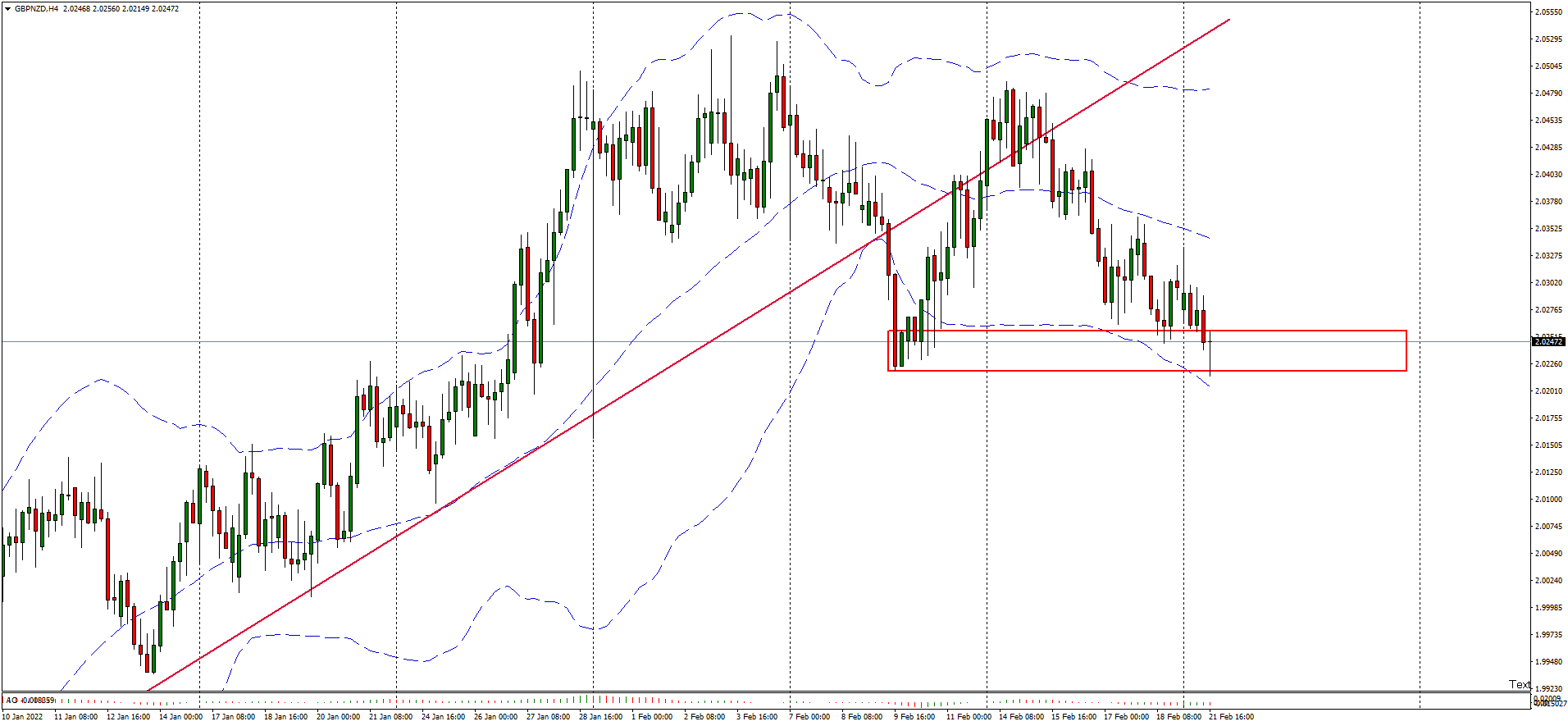
Task: Click the 2.04285 price axis label
Action: (x=1547, y=148)
